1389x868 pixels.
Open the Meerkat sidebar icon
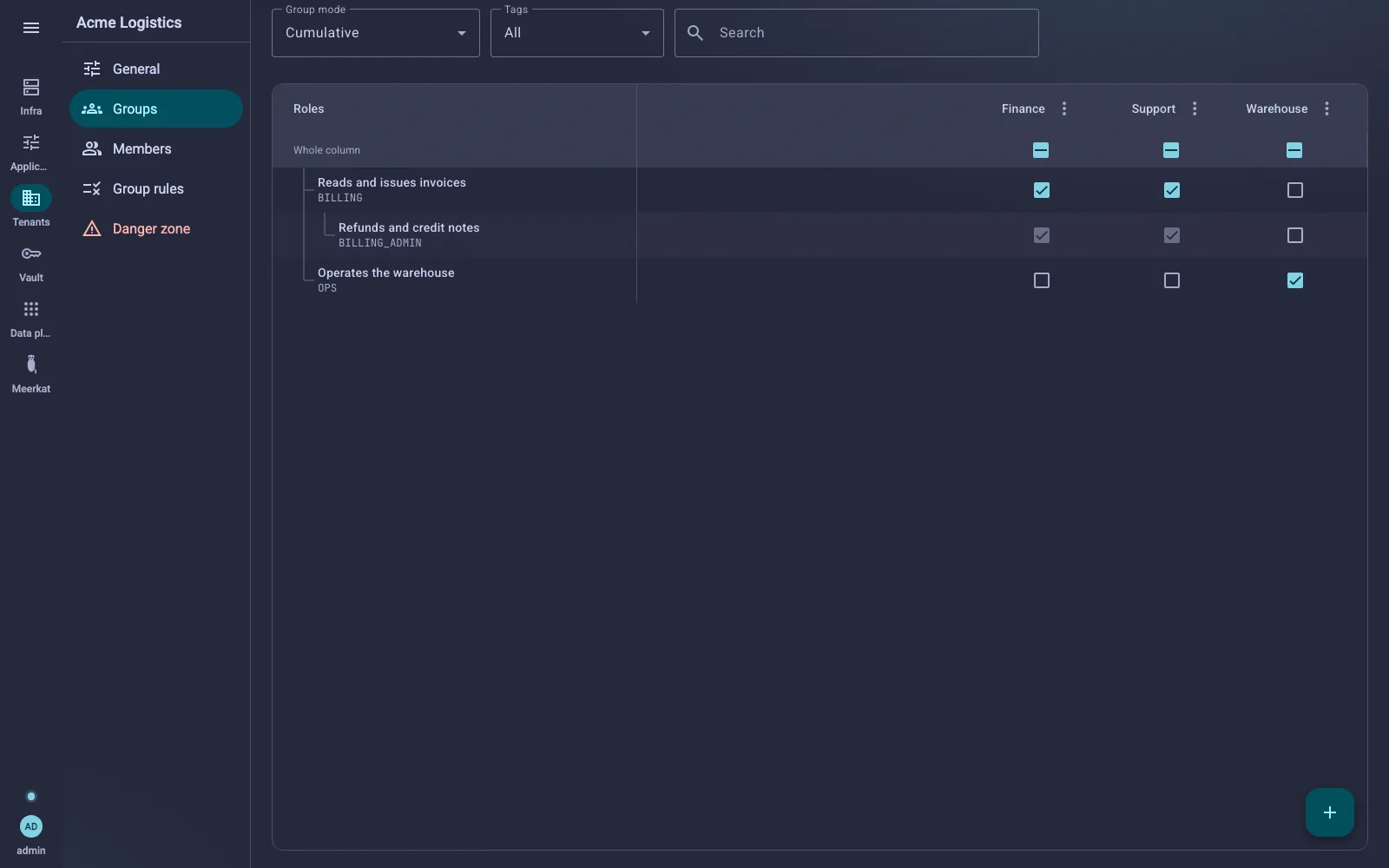[x=31, y=365]
